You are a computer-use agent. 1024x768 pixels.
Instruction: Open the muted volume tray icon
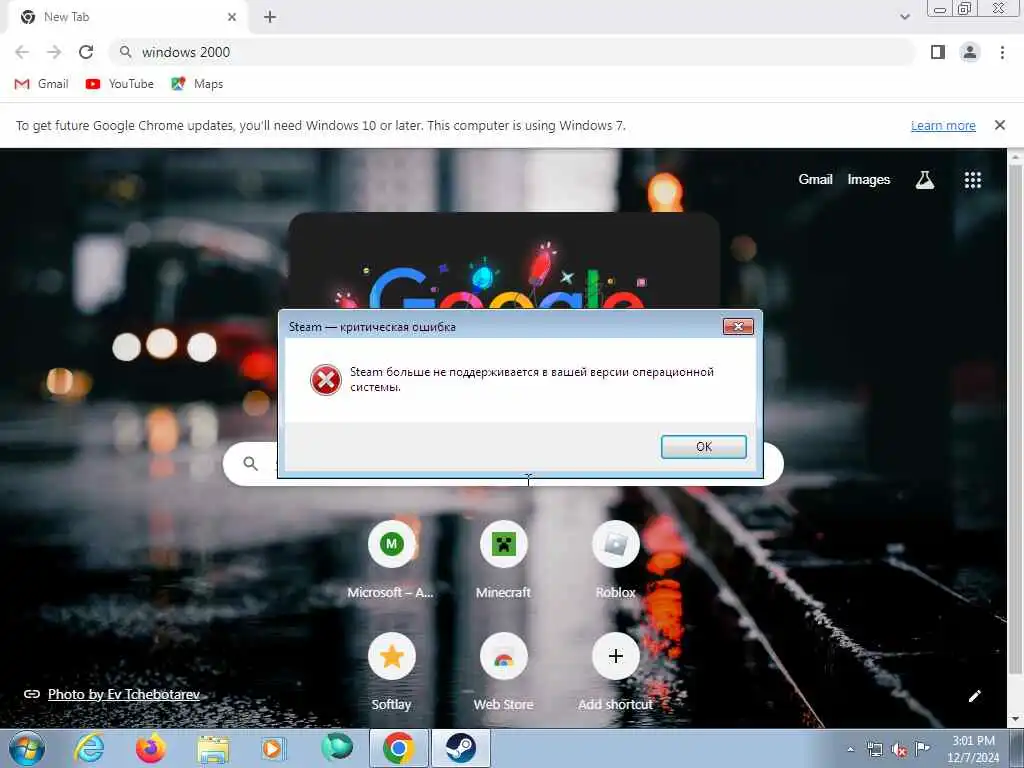coord(899,750)
